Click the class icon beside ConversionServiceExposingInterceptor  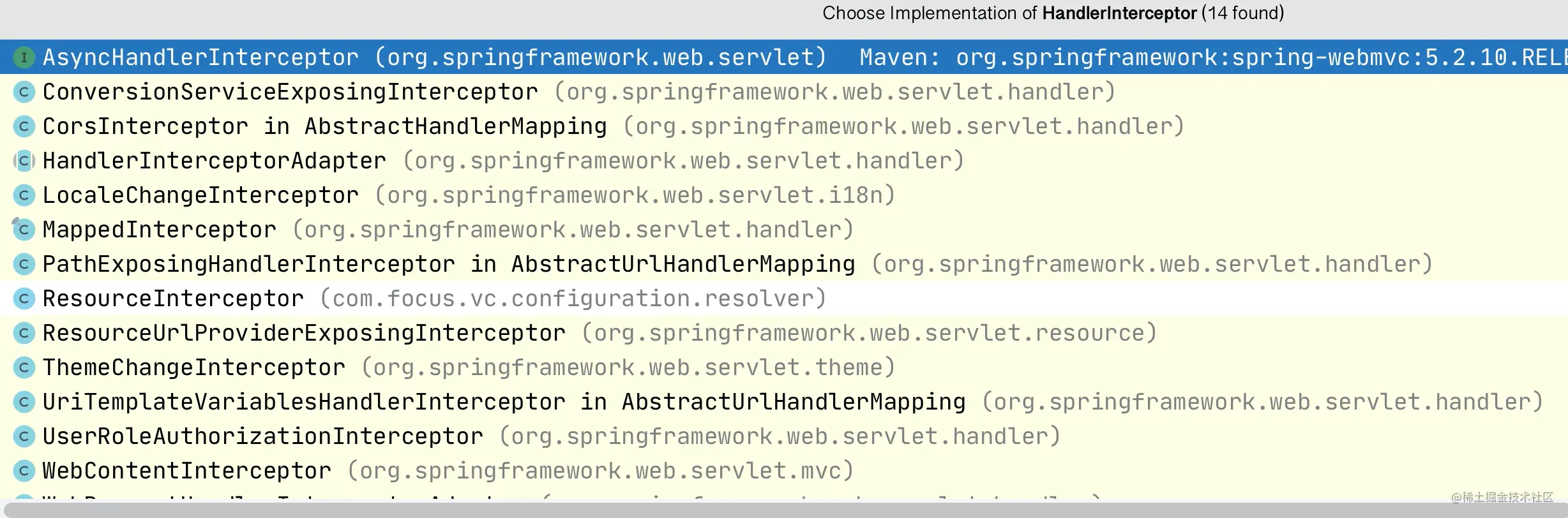pos(24,92)
